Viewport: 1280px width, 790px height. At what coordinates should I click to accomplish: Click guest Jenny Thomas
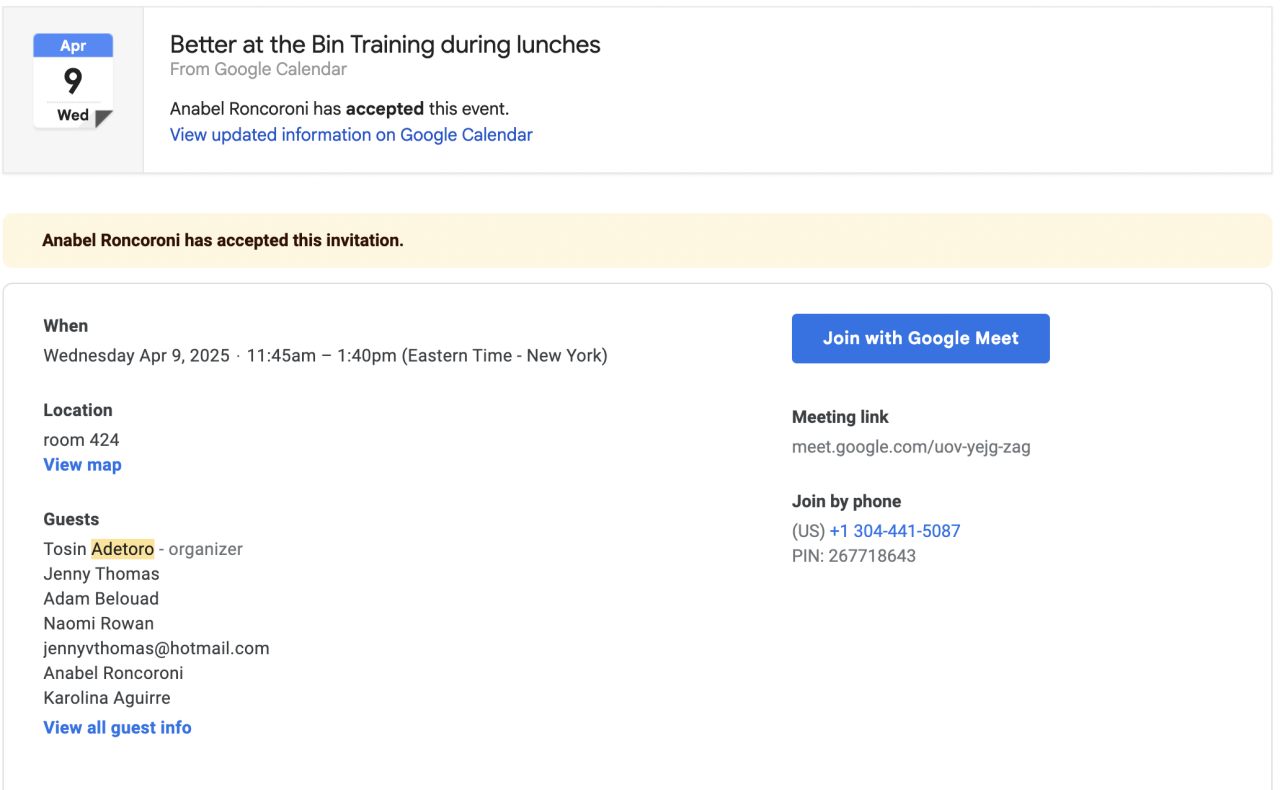101,574
